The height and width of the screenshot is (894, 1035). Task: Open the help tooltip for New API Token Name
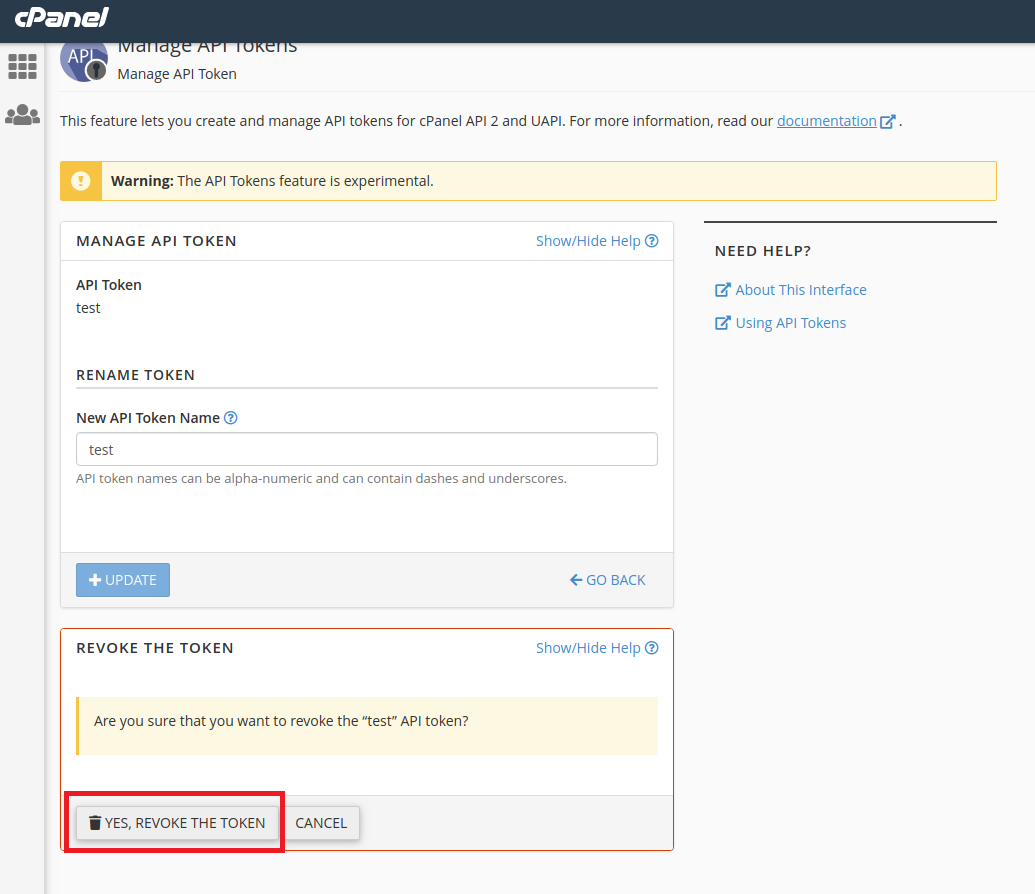(231, 417)
